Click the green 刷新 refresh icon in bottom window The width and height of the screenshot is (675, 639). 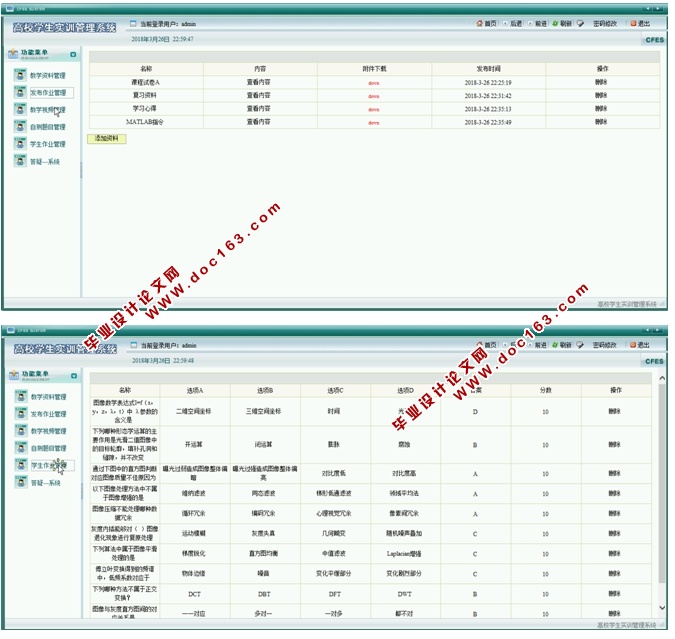(x=555, y=345)
